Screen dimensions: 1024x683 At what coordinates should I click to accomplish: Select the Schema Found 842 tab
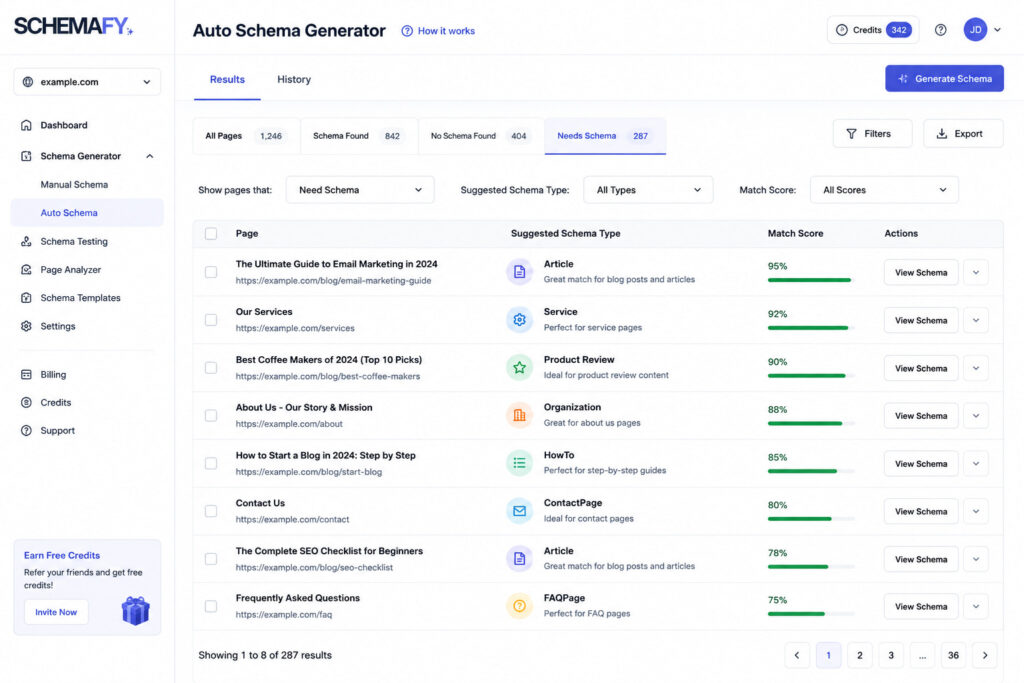pyautogui.click(x=359, y=136)
